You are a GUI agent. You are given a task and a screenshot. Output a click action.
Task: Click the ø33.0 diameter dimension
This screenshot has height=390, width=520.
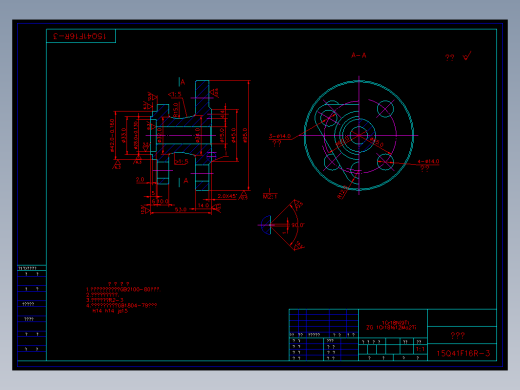pyautogui.click(x=124, y=135)
